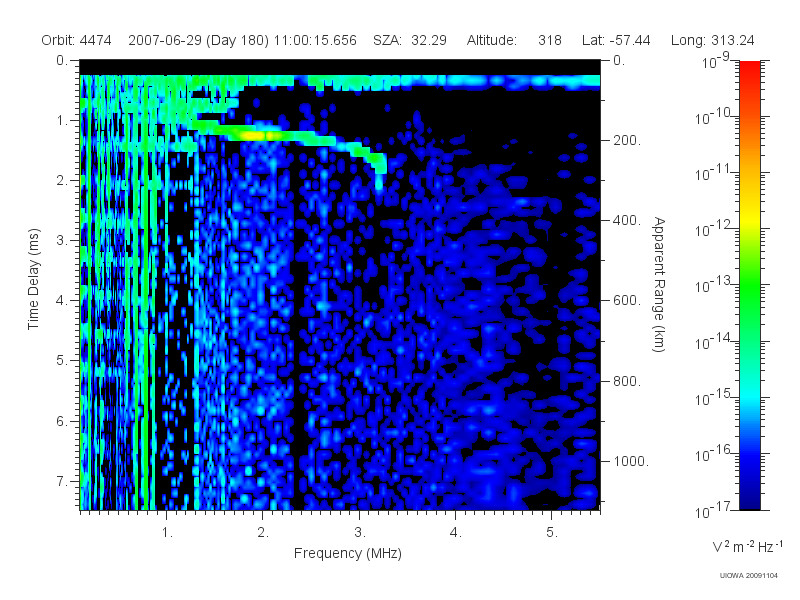Click the 'V² m⁻² Hz⁻¹' units label
This screenshot has width=800, height=600.
[747, 546]
